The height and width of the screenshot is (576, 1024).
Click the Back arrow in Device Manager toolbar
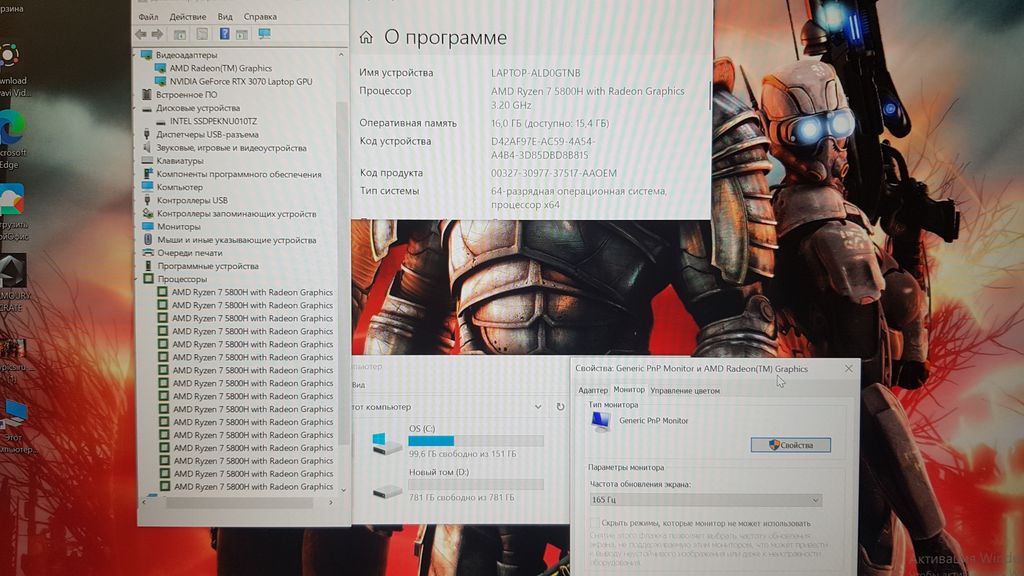point(142,34)
